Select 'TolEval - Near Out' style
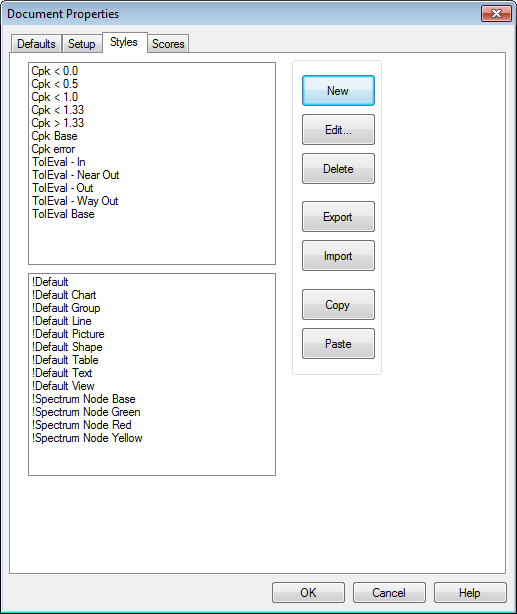Image resolution: width=517 pixels, height=614 pixels. coord(76,175)
